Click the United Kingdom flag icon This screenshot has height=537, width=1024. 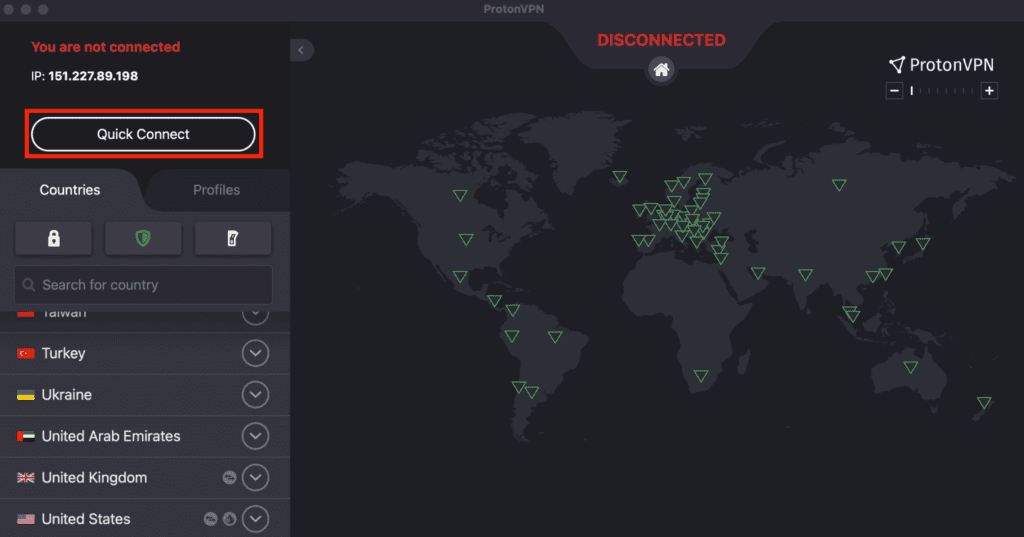[x=25, y=478]
